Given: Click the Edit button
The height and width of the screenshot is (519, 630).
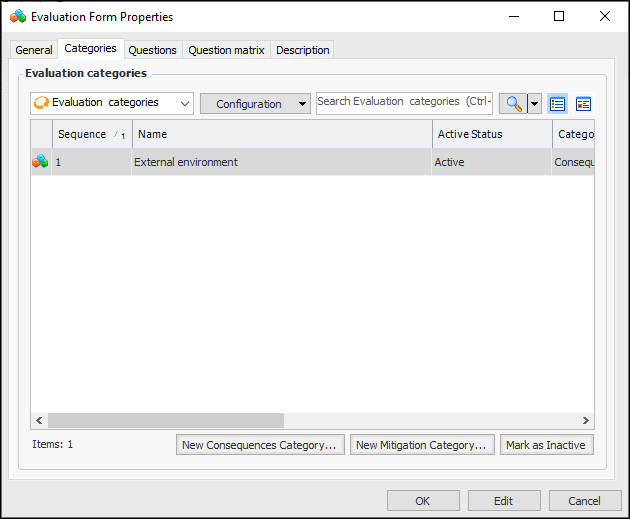Looking at the screenshot, I should 504,501.
